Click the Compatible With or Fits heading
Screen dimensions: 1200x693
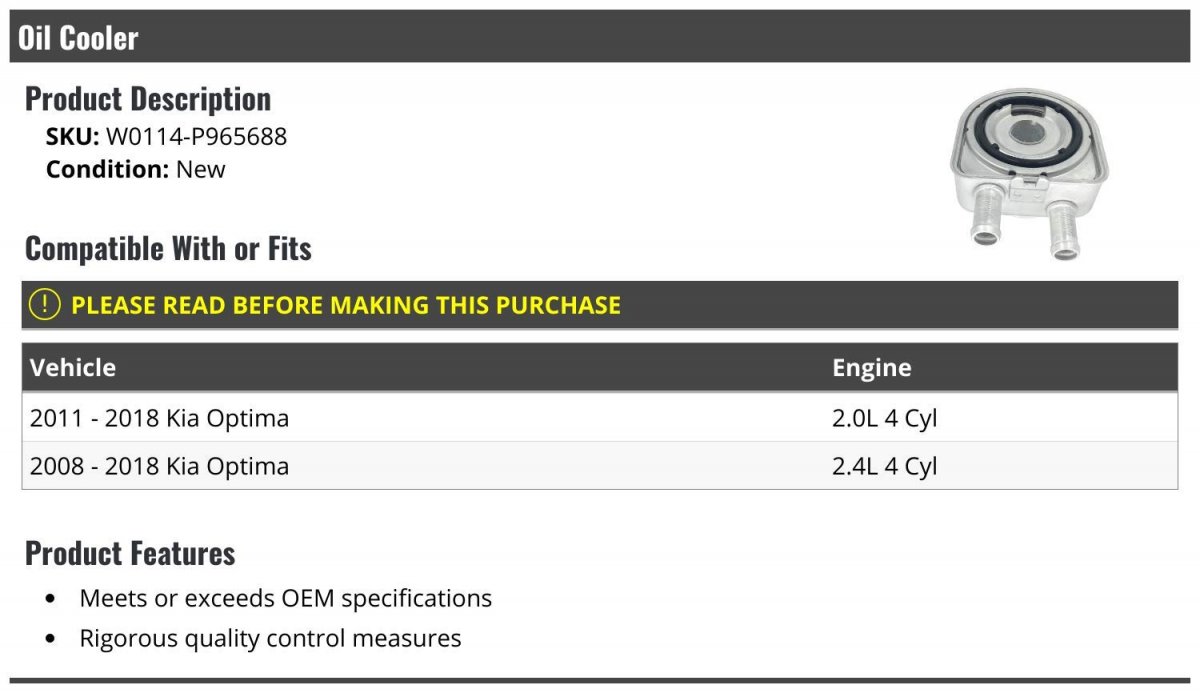click(168, 248)
